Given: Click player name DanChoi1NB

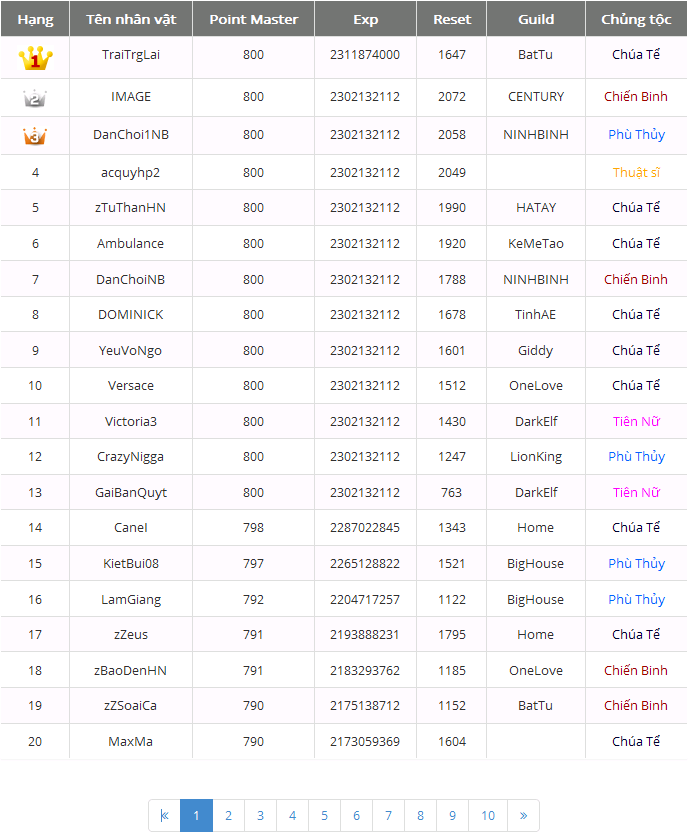Looking at the screenshot, I should pos(131,135).
